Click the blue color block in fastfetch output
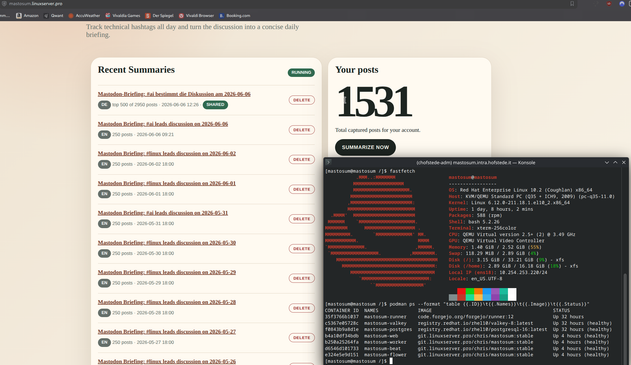Screen dimensions: 631x365 point(487,294)
